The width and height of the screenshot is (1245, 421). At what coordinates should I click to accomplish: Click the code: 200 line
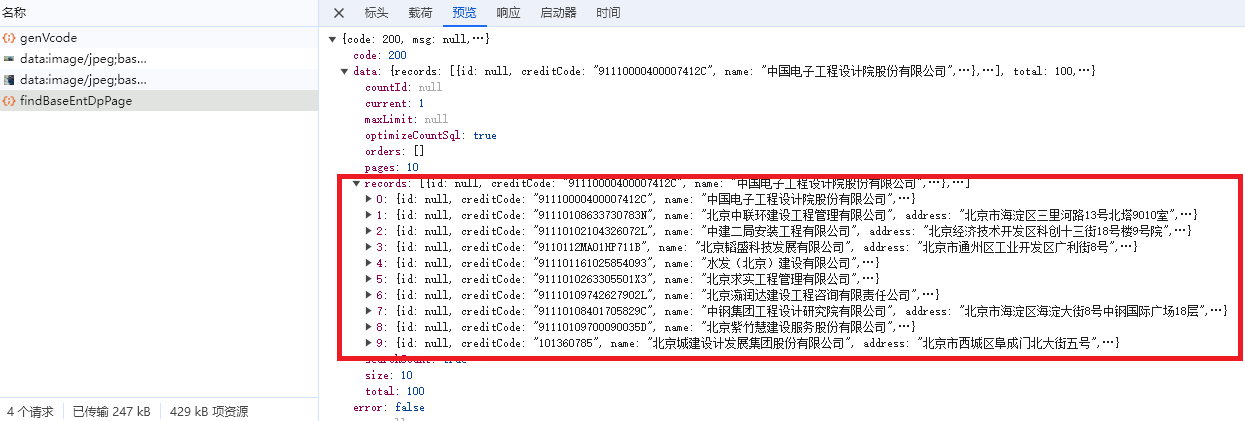click(x=380, y=55)
